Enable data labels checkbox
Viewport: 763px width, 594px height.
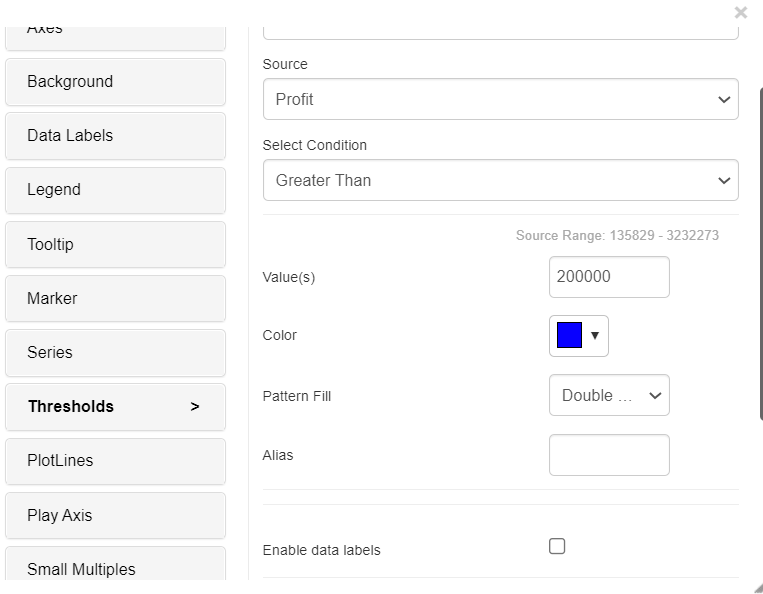[x=557, y=546]
